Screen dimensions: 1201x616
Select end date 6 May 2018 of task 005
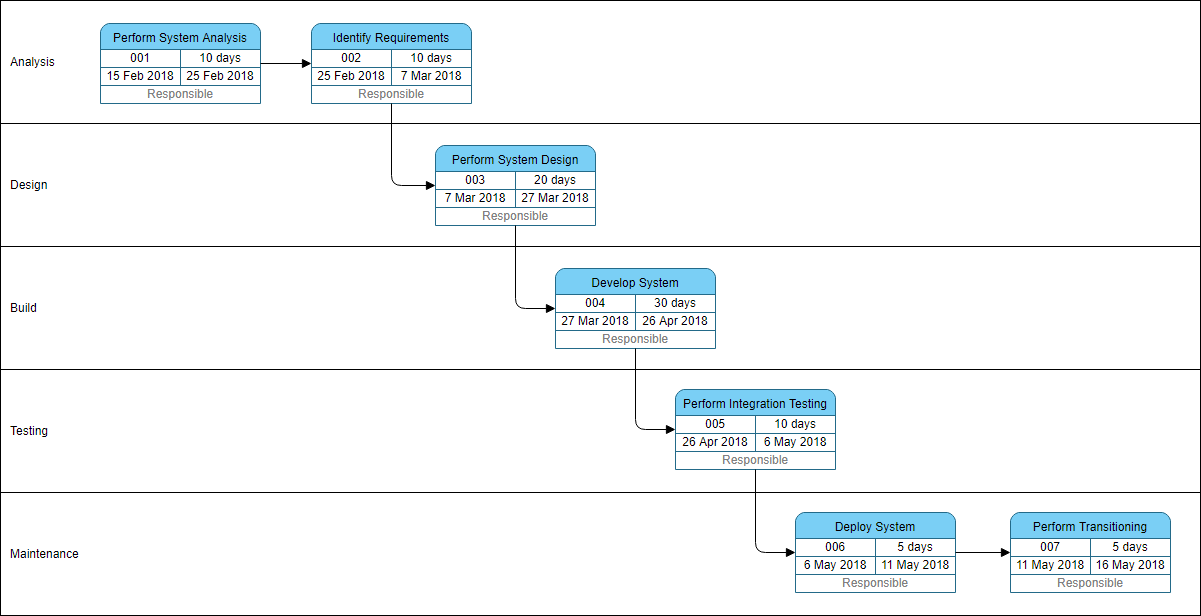[x=795, y=442]
